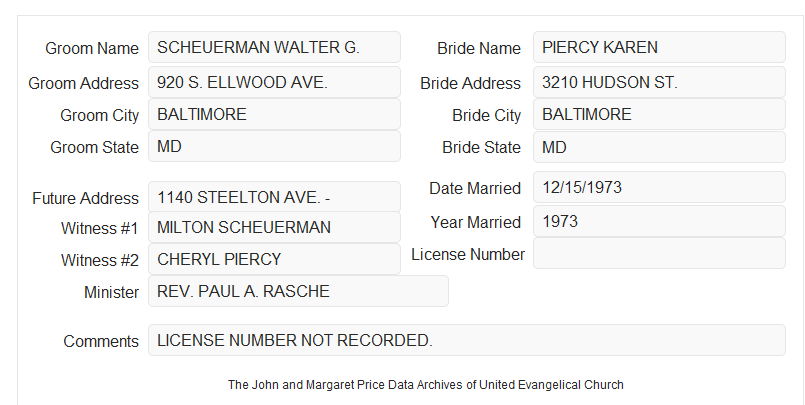805x405 pixels.
Task: Click the Witness #1 field
Action: (274, 227)
